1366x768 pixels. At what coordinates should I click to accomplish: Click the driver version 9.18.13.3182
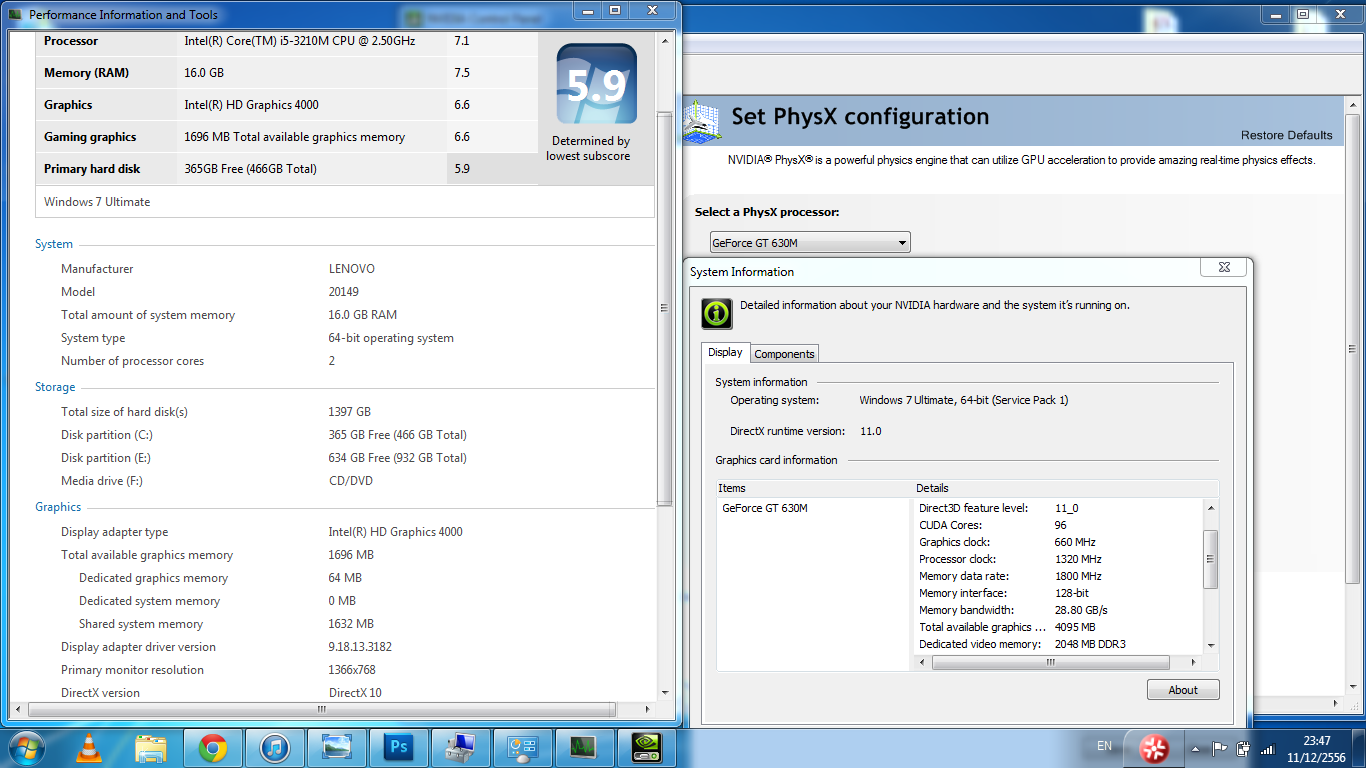[x=360, y=647]
